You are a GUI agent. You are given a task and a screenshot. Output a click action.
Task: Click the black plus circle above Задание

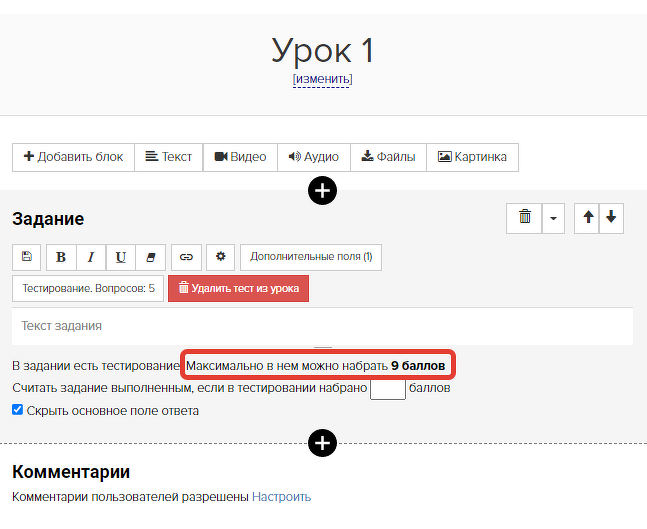(x=322, y=191)
